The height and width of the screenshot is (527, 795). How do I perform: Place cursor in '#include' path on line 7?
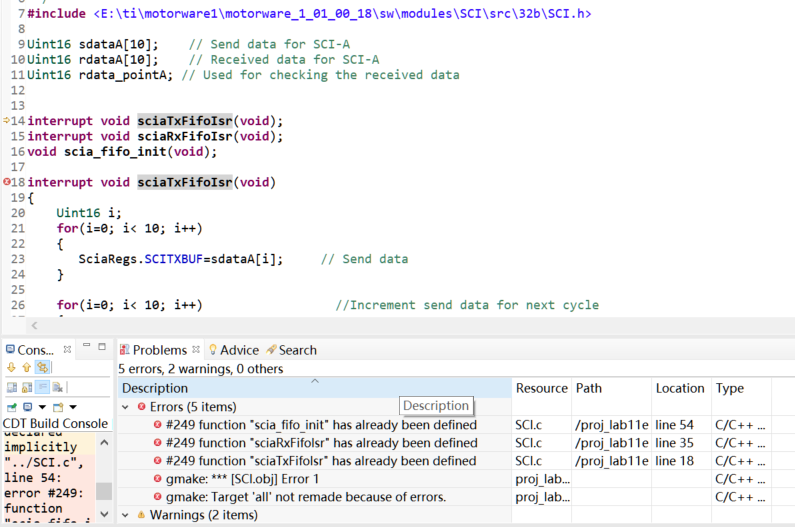[342, 14]
